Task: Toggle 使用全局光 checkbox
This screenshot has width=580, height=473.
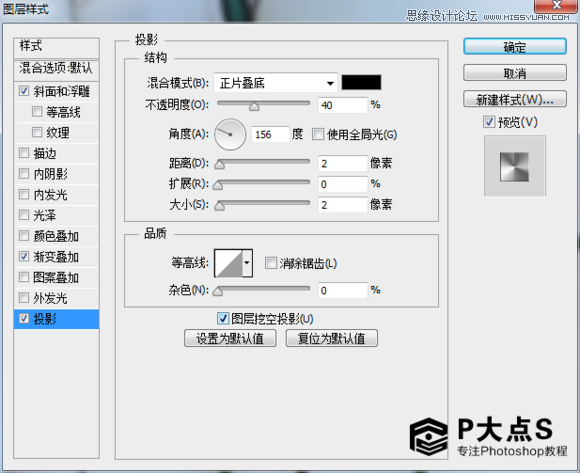Action: pyautogui.click(x=318, y=134)
